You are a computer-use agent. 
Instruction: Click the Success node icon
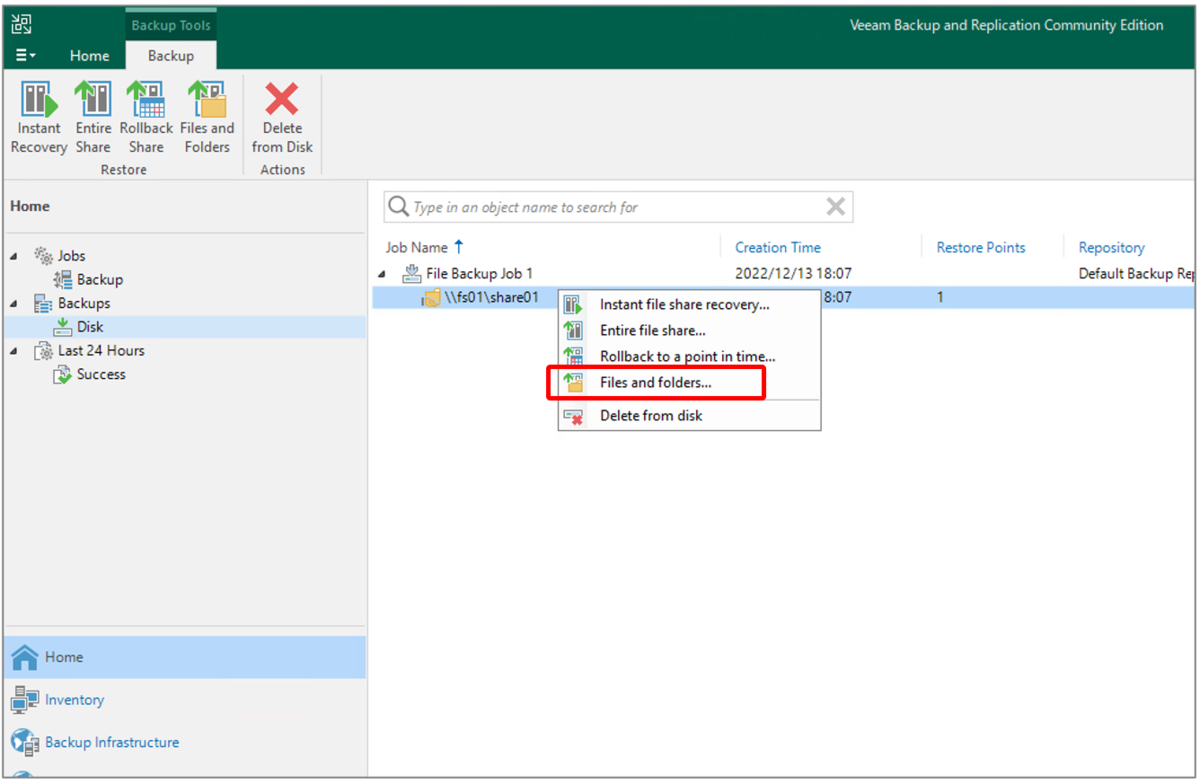coord(63,375)
